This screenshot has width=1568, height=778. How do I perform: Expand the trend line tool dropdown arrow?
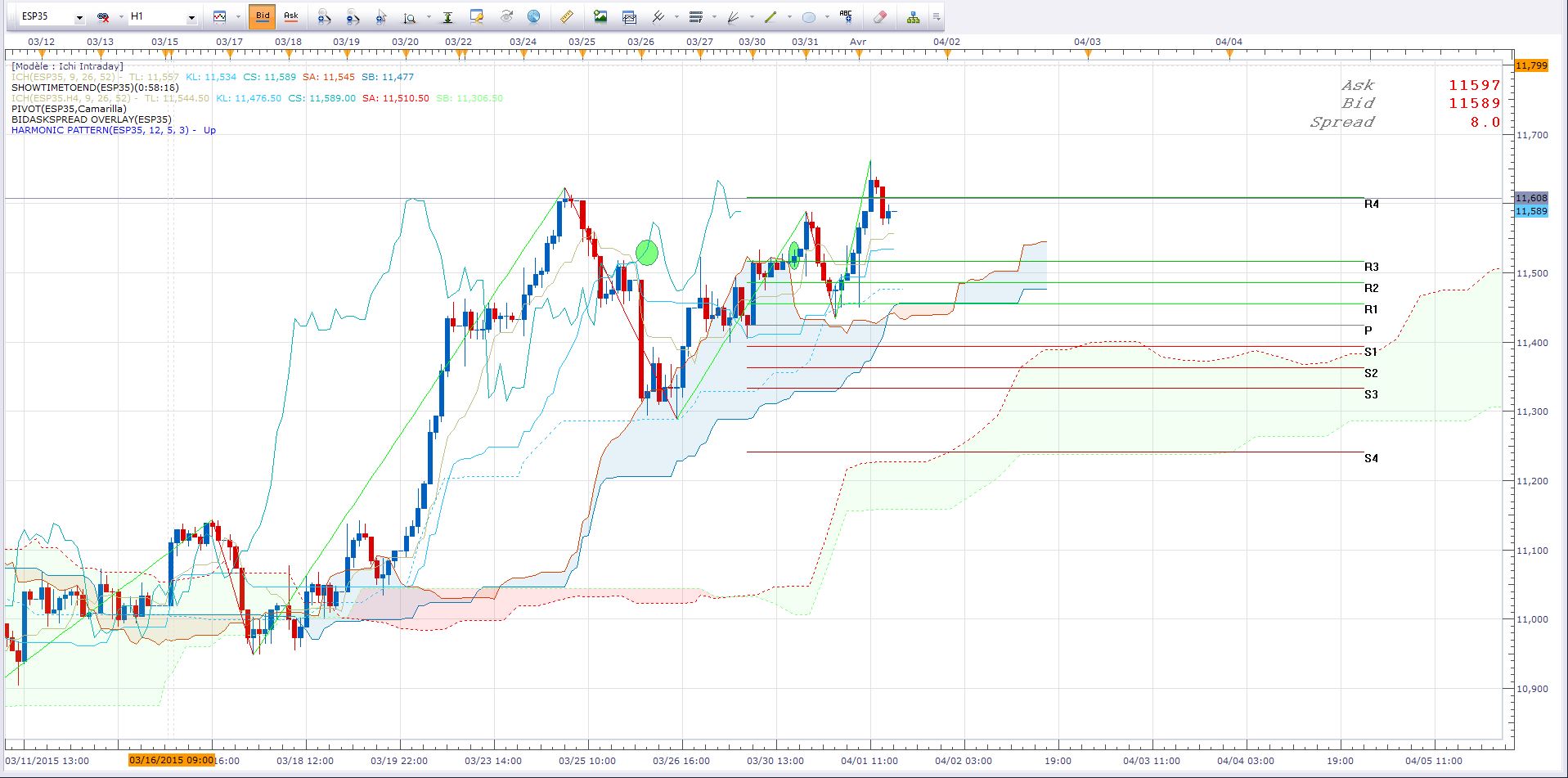(x=789, y=17)
